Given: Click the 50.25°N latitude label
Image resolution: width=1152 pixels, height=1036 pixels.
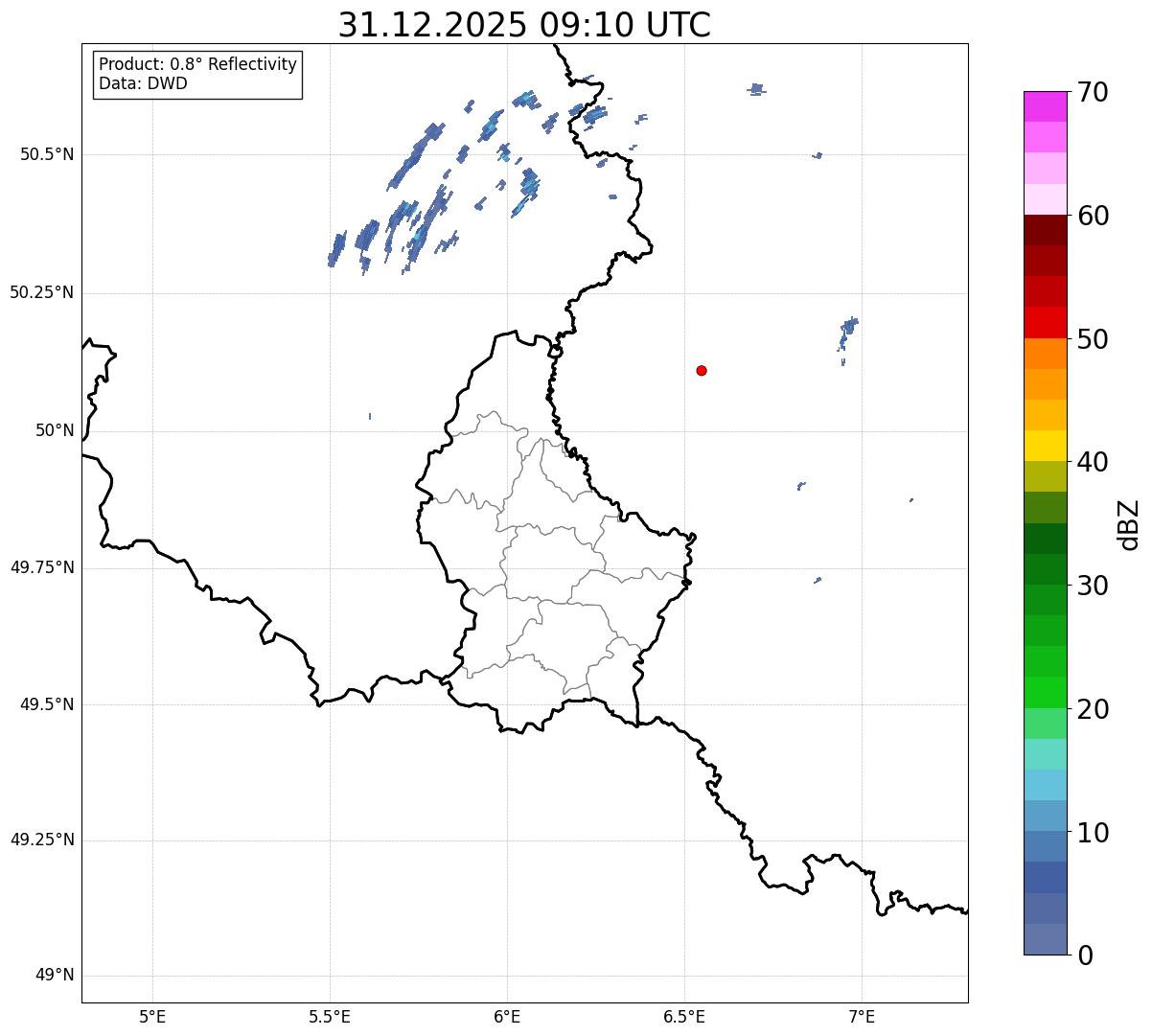Looking at the screenshot, I should point(42,292).
